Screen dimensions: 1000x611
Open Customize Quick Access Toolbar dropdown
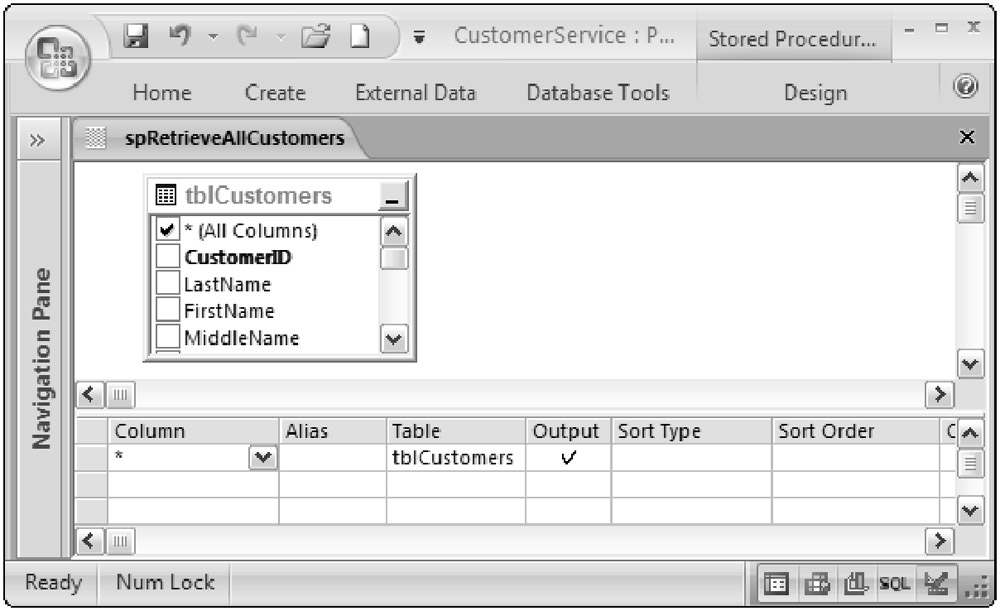point(419,39)
